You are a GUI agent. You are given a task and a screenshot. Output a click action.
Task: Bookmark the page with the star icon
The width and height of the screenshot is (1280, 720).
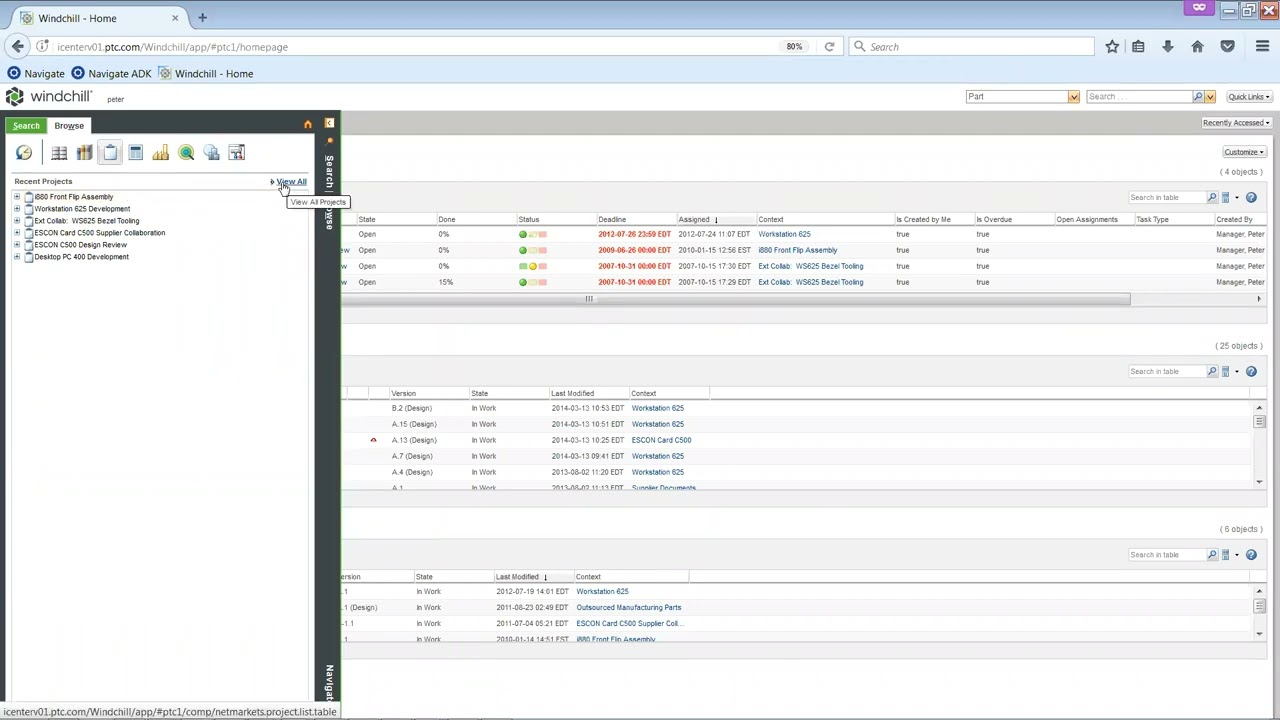(x=1112, y=47)
